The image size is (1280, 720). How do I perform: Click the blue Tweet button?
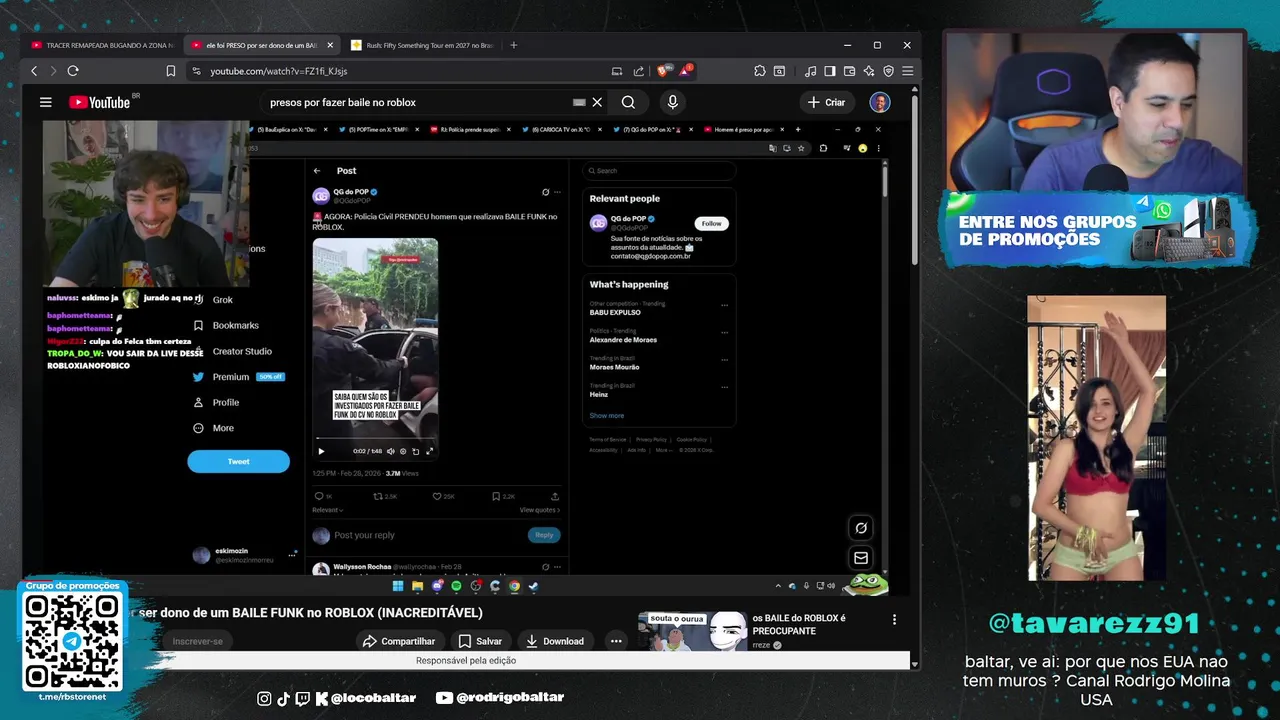tap(238, 461)
